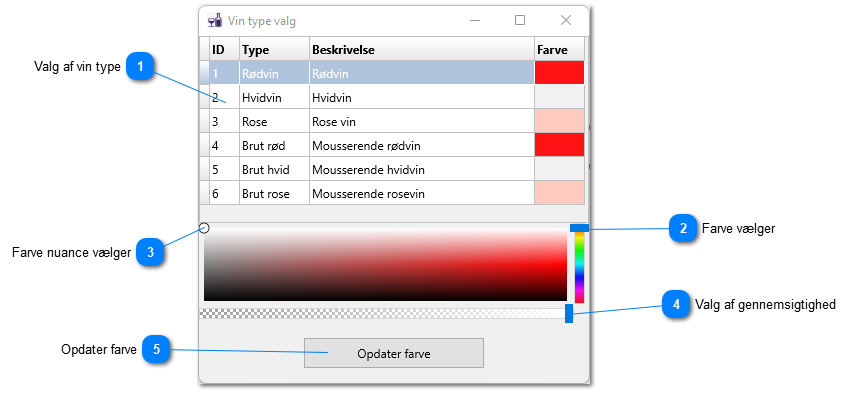Select the Rødvin cell in Type column

pos(274,73)
